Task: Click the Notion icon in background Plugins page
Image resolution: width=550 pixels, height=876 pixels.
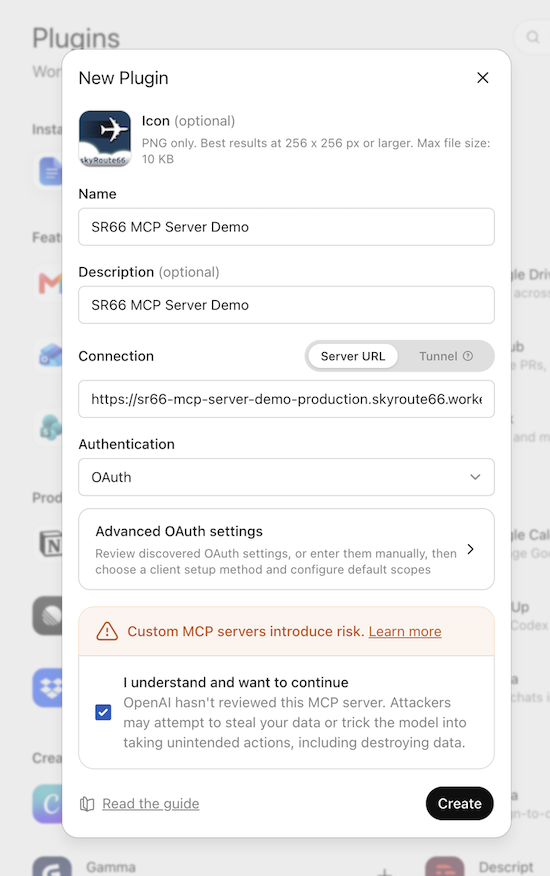Action: [x=50, y=544]
